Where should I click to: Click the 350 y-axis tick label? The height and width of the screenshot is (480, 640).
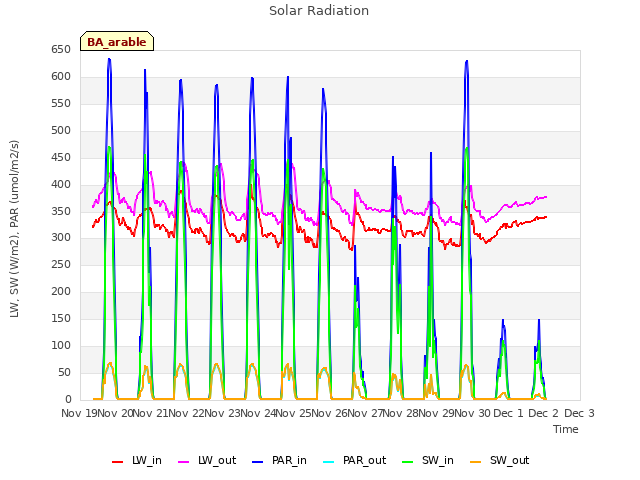(61, 211)
